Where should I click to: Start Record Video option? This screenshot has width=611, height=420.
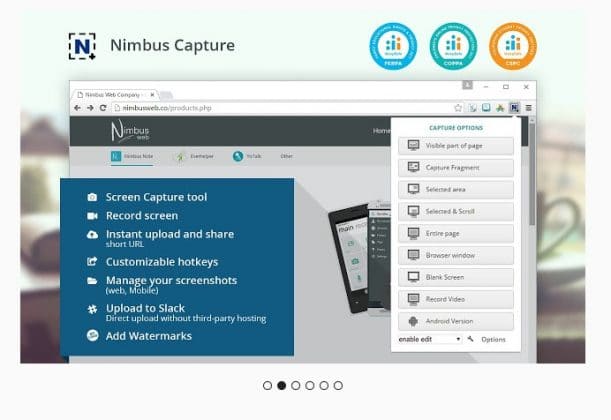pos(456,299)
